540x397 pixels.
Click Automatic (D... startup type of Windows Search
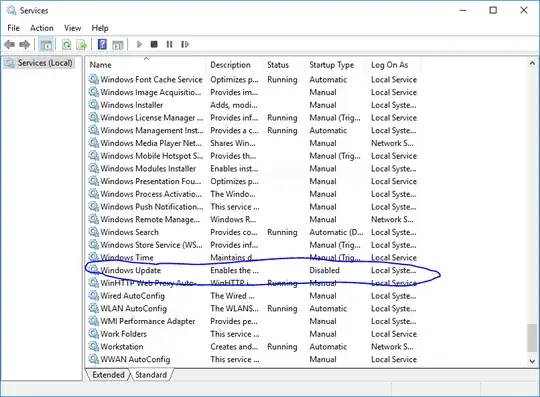point(336,232)
